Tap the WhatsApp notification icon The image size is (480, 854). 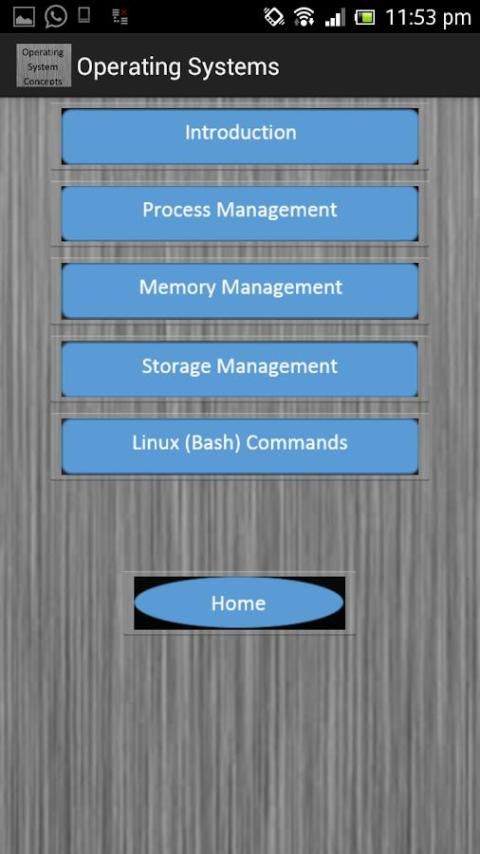[x=56, y=16]
